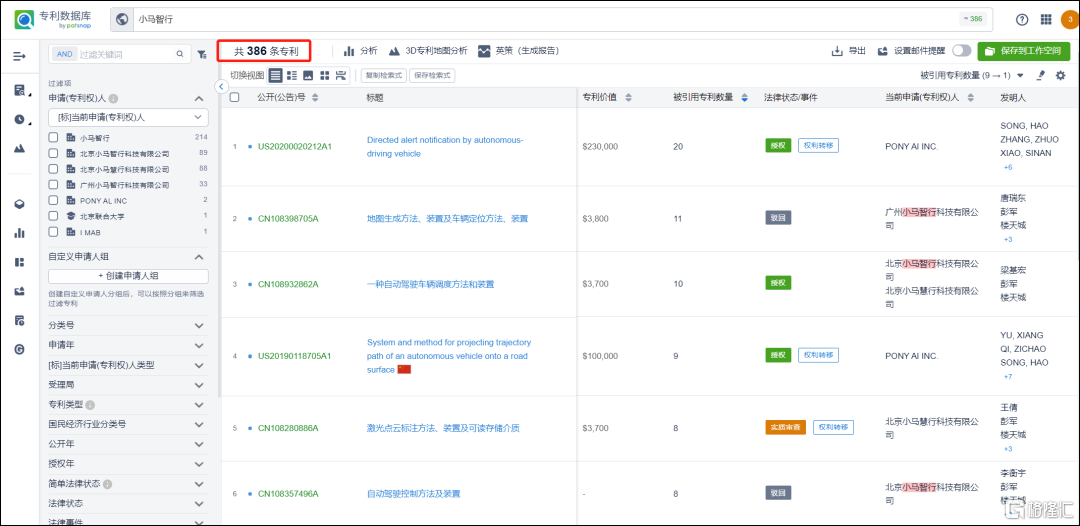
Task: Collapse the 自定义申请人组 section
Action: coord(199,257)
